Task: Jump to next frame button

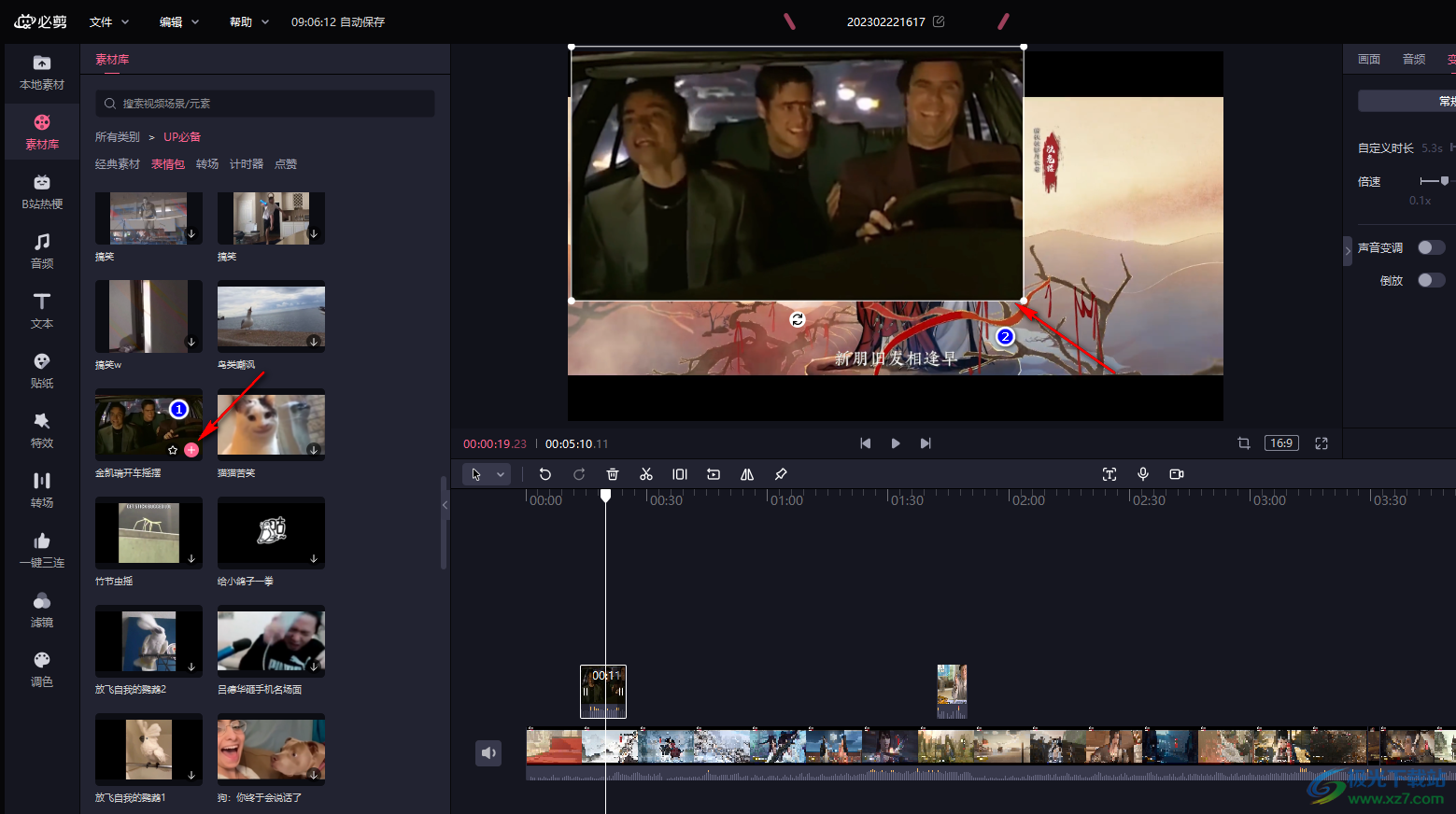Action: tap(926, 443)
